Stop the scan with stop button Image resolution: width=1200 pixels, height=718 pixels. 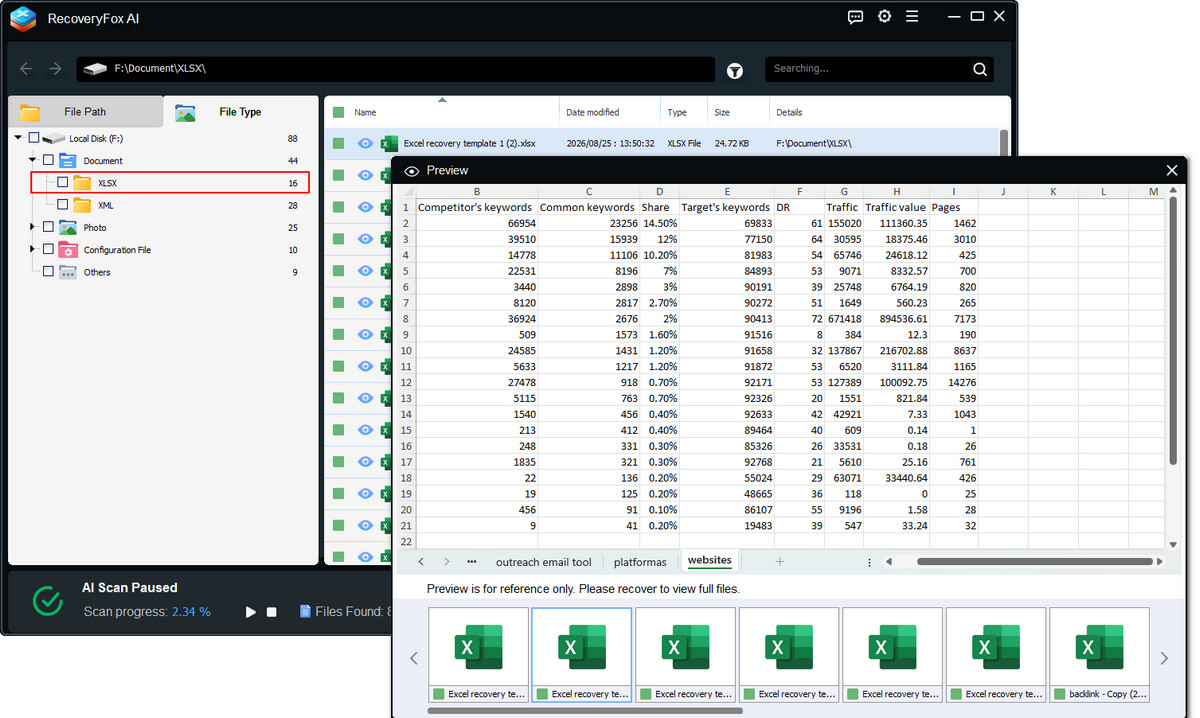point(271,612)
